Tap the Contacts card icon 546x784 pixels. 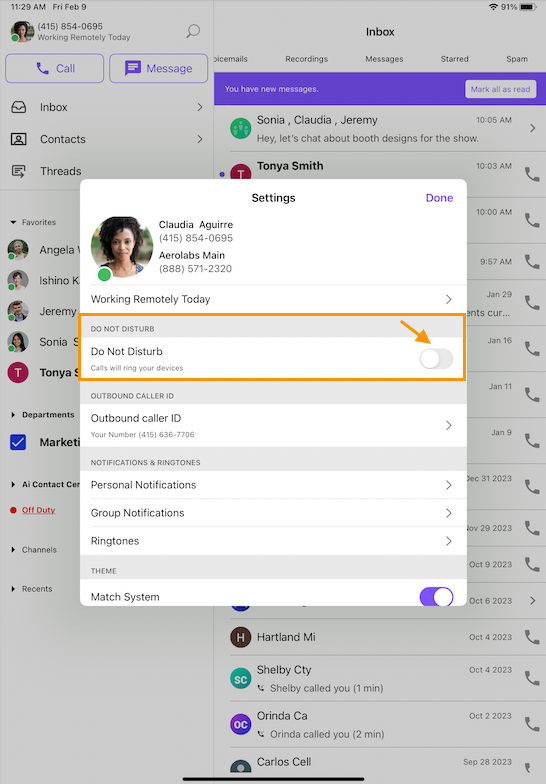[18, 139]
